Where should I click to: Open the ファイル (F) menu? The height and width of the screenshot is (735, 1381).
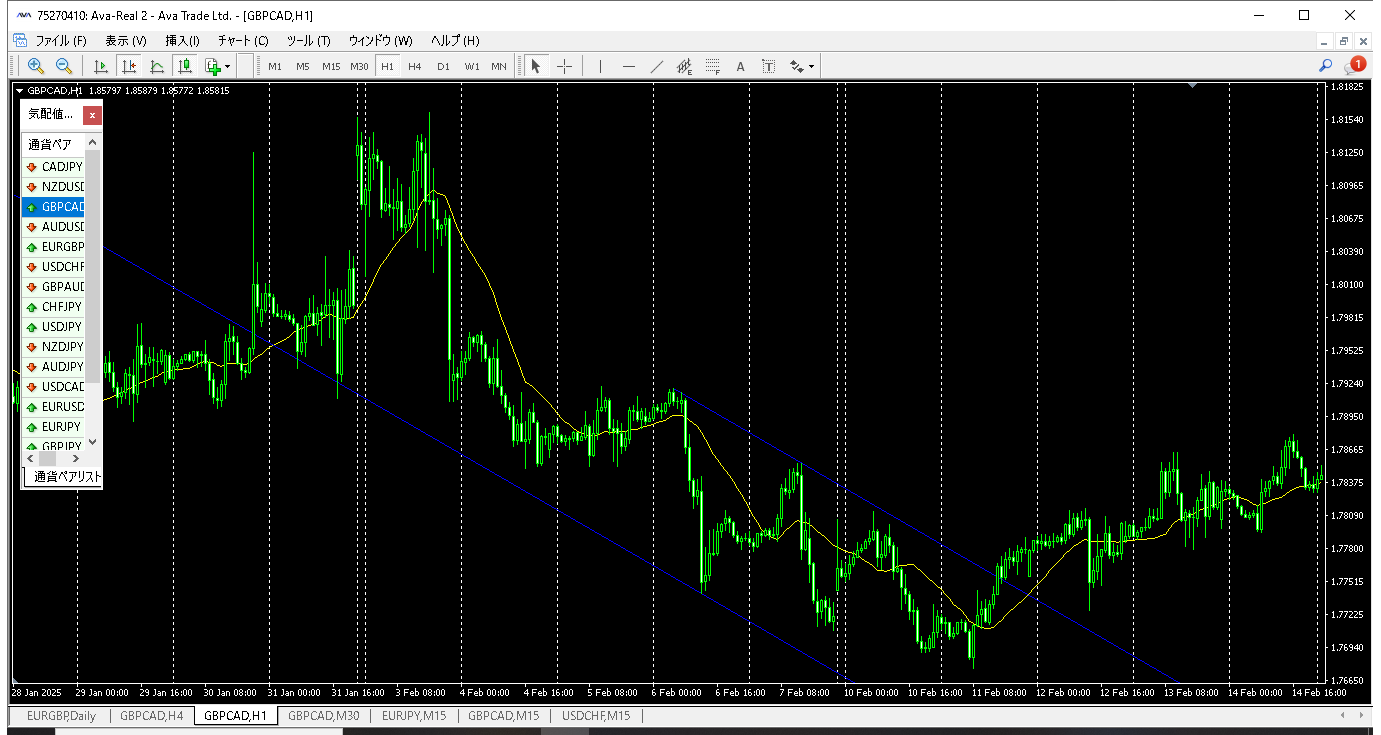tap(61, 41)
